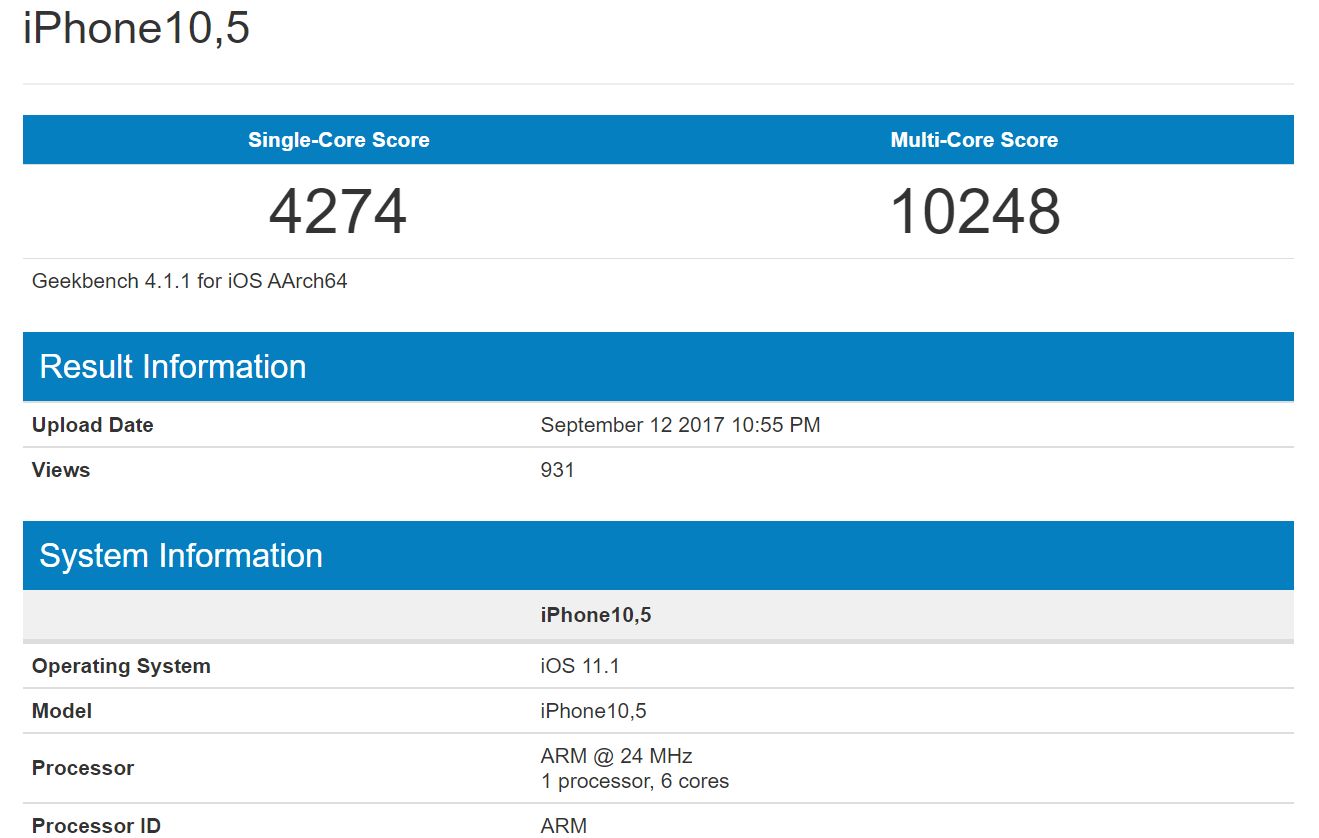The image size is (1319, 838).
Task: Click the Model row label
Action: [x=62, y=711]
